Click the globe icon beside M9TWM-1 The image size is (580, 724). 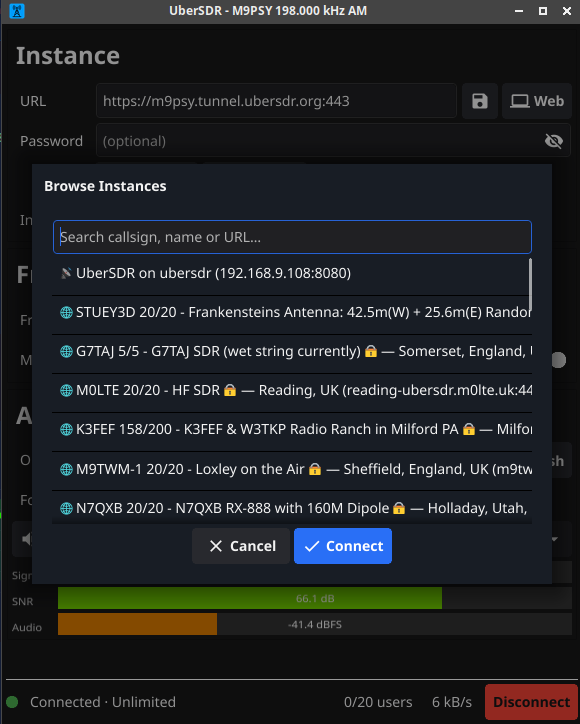tap(66, 470)
